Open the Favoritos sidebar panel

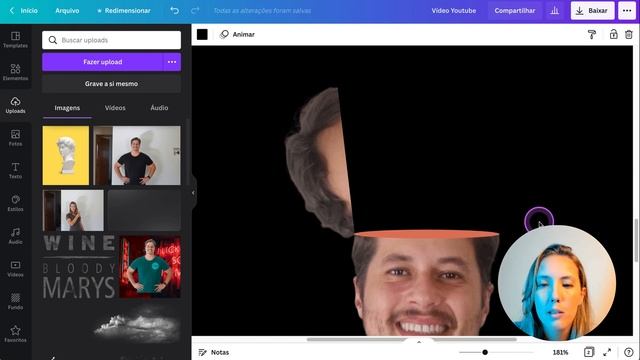click(16, 334)
